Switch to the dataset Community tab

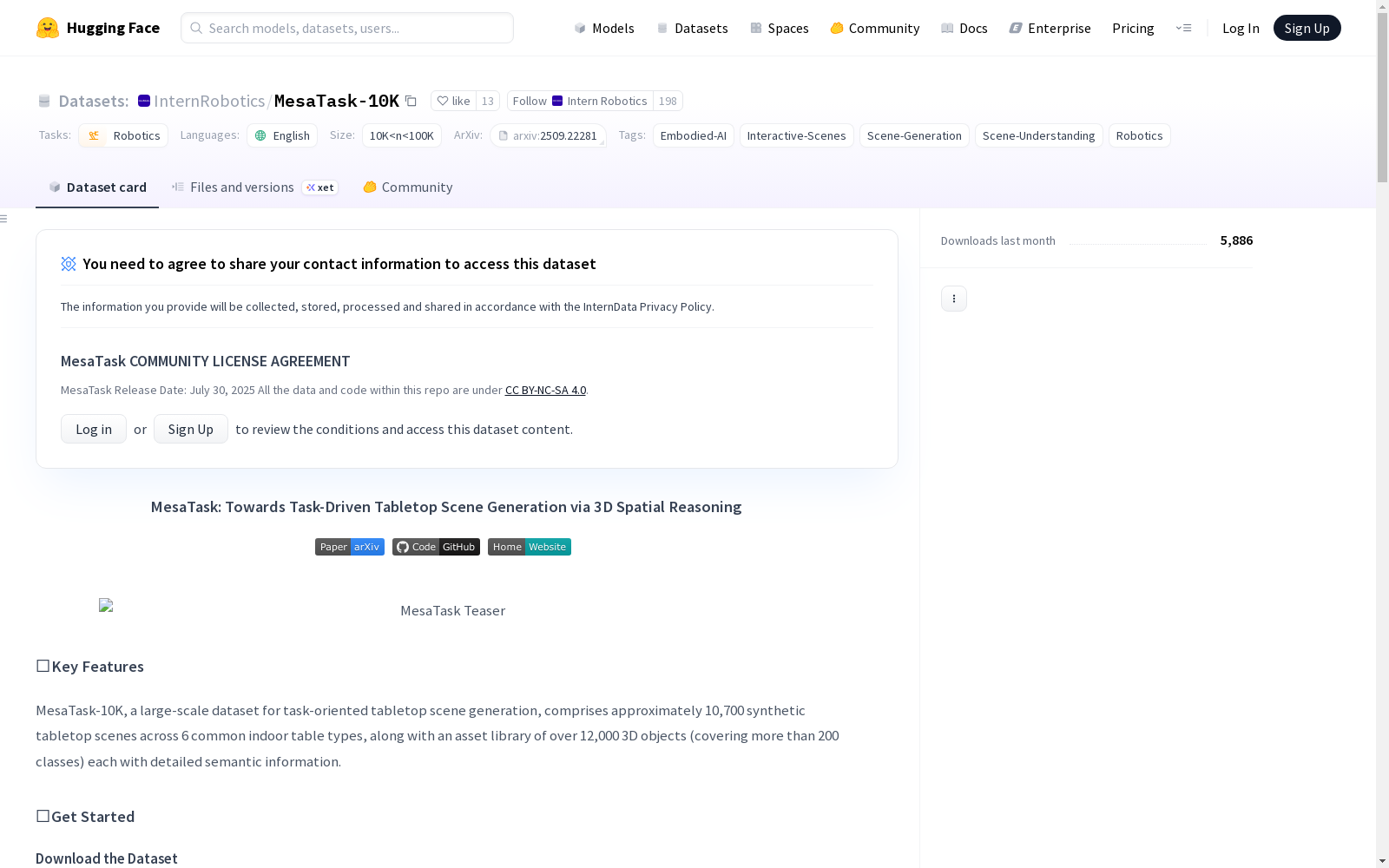point(408,187)
